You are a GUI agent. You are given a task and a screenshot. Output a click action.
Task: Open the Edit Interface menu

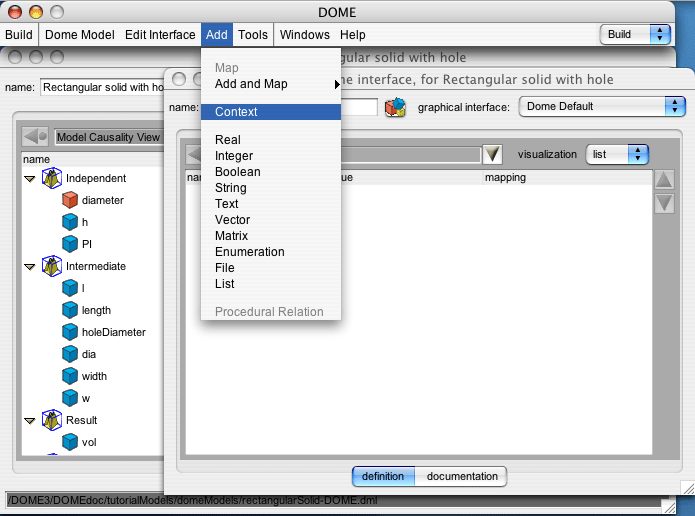point(160,35)
